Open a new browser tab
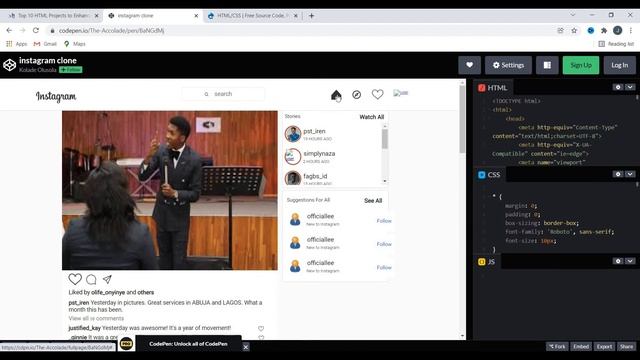The height and width of the screenshot is (360, 640). pos(311,16)
